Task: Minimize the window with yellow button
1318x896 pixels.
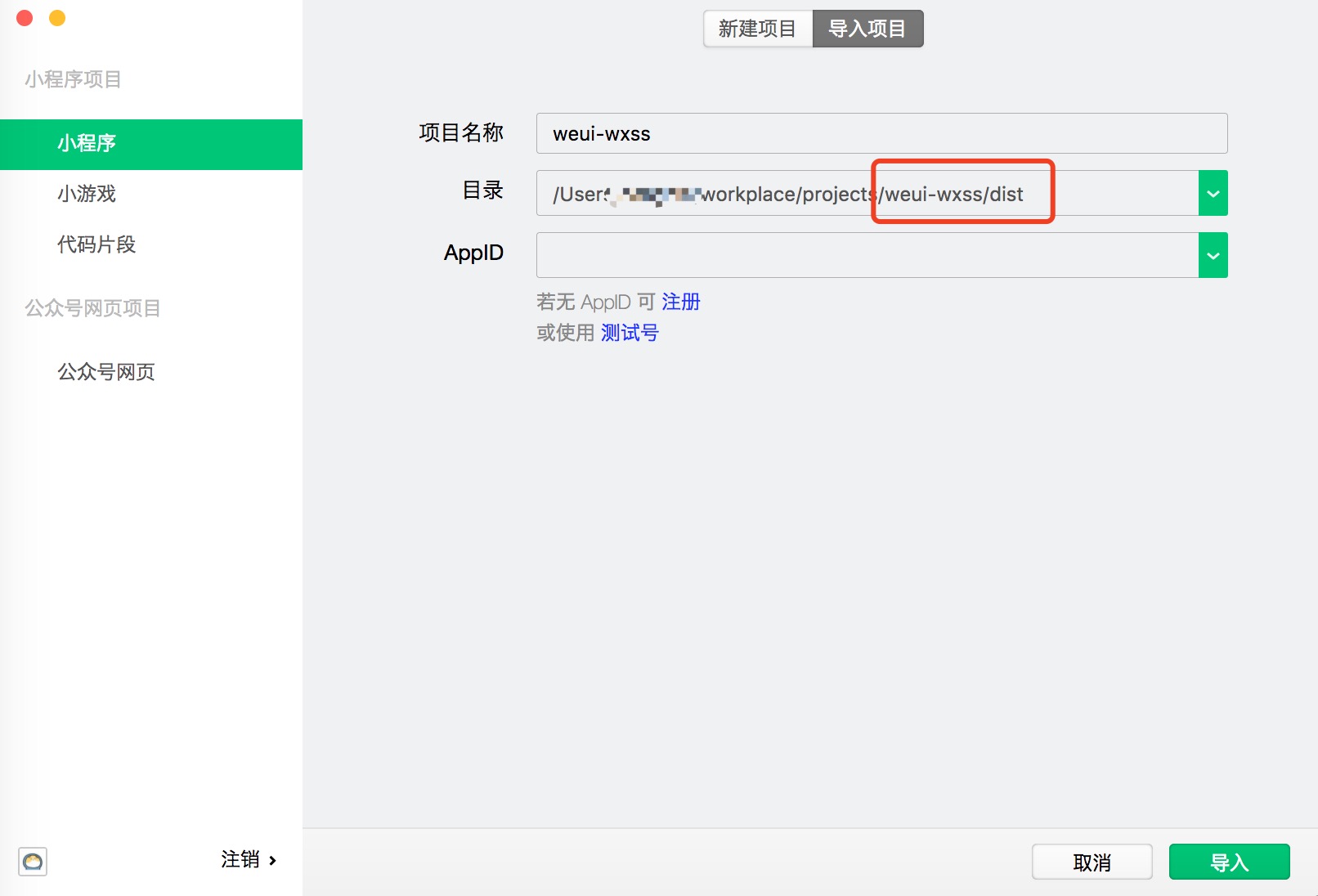Action: (x=57, y=18)
